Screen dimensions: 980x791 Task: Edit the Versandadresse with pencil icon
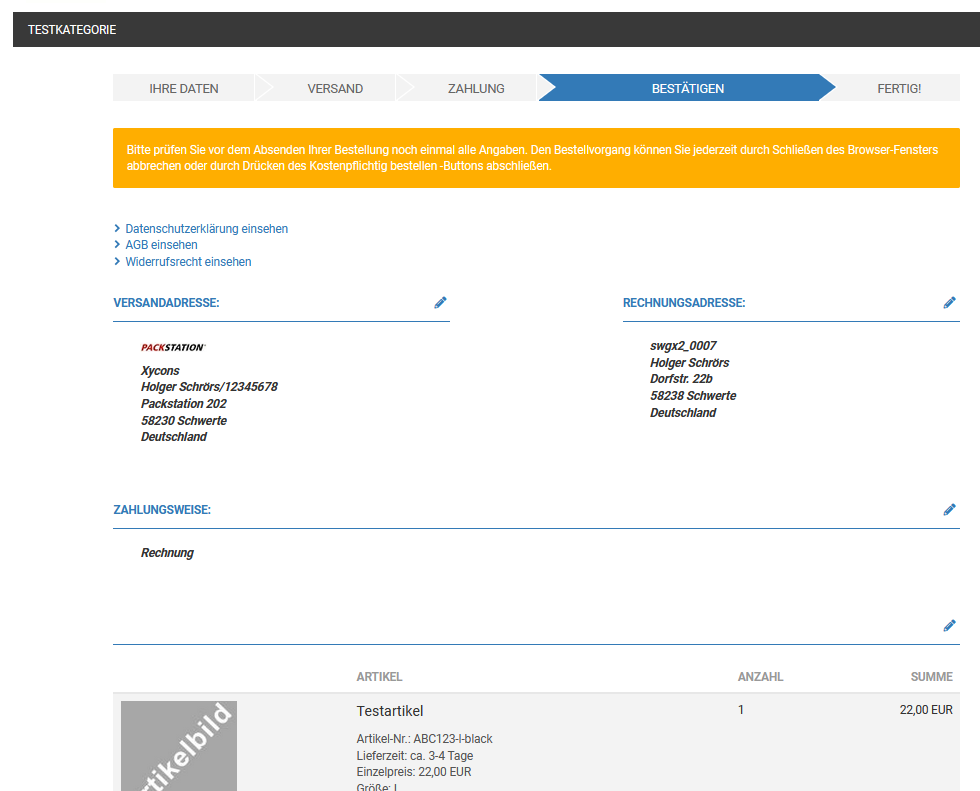pos(440,302)
